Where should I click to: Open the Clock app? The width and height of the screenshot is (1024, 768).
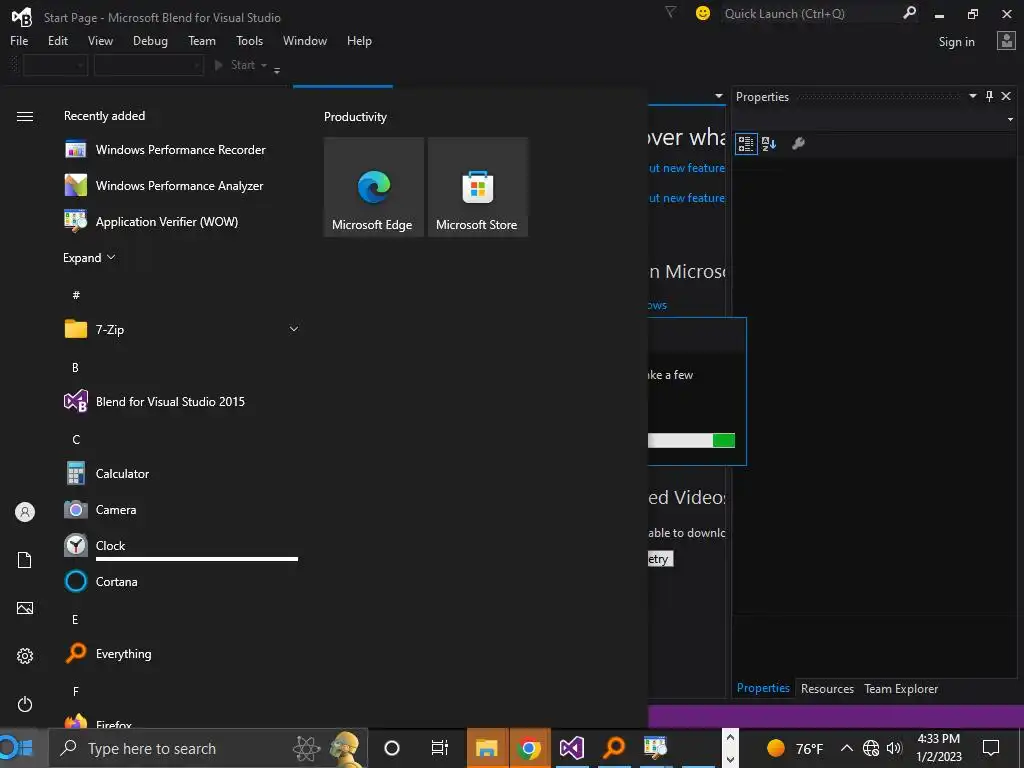(x=182, y=545)
